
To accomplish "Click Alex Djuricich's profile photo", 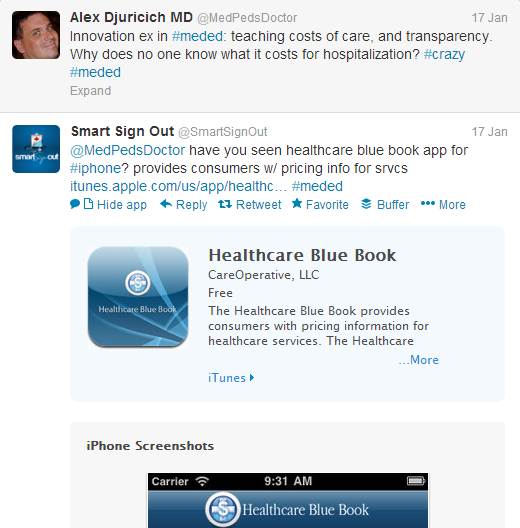I will coord(36,35).
